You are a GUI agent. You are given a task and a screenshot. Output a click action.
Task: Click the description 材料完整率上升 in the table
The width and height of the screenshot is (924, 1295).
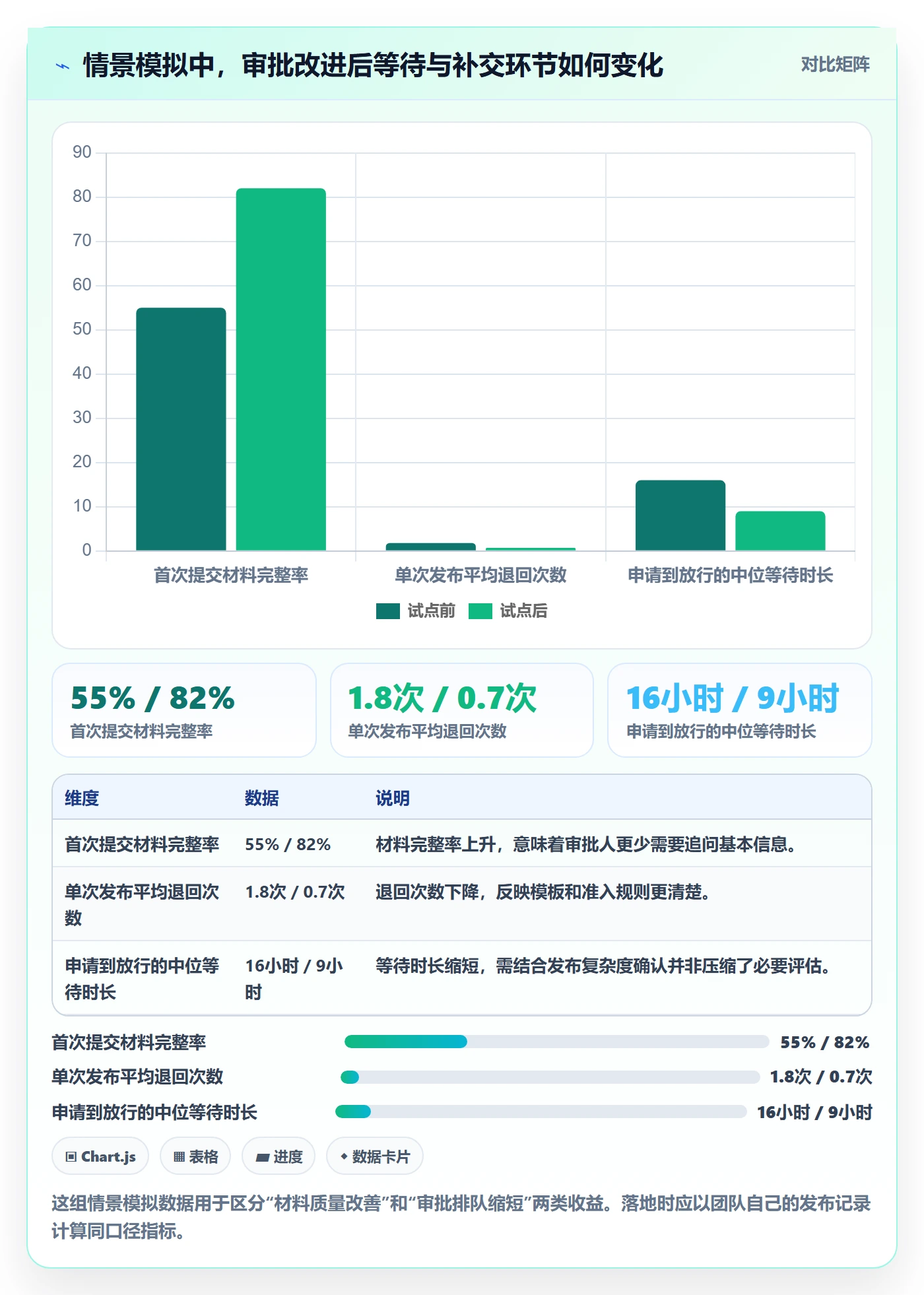585,844
